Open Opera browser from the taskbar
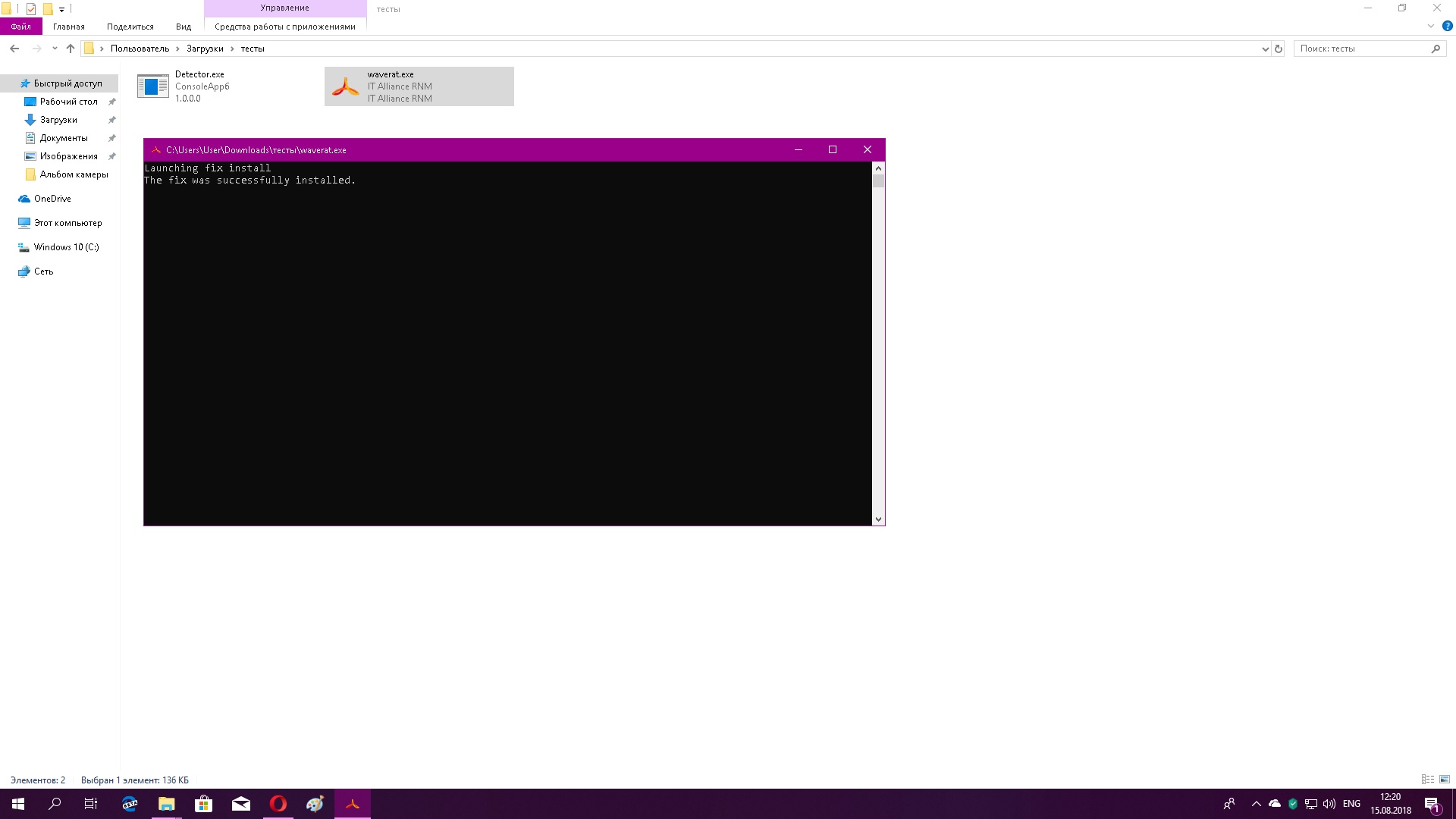This screenshot has height=819, width=1456. [278, 804]
